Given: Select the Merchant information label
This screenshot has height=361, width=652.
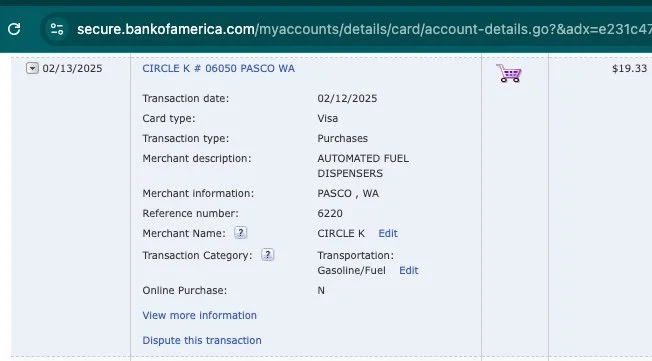Looking at the screenshot, I should 198,193.
